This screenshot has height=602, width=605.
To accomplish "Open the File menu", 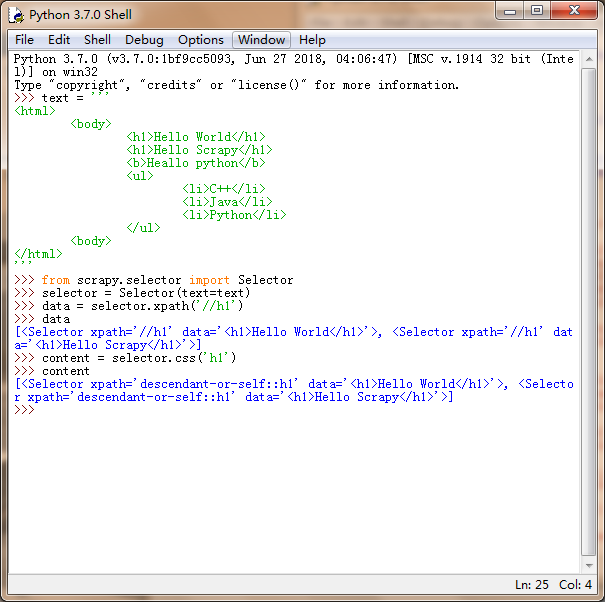I will [x=24, y=40].
